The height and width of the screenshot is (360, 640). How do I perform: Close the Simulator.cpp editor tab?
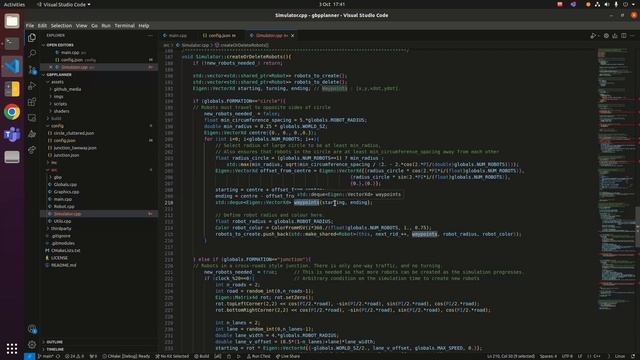pyautogui.click(x=293, y=36)
